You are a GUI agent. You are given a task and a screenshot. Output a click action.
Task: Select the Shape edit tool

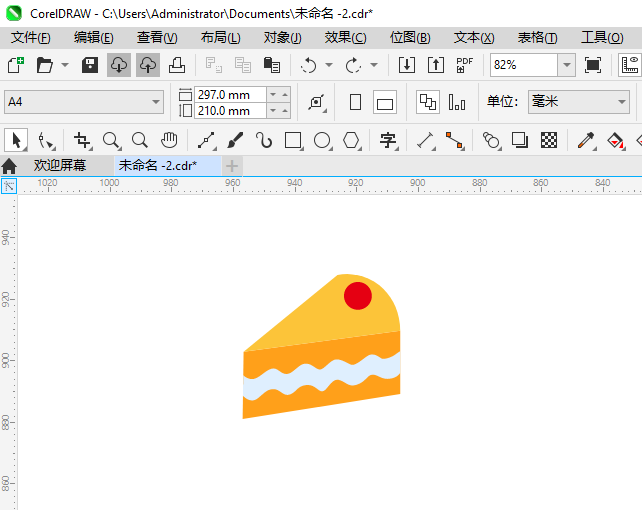[x=46, y=140]
